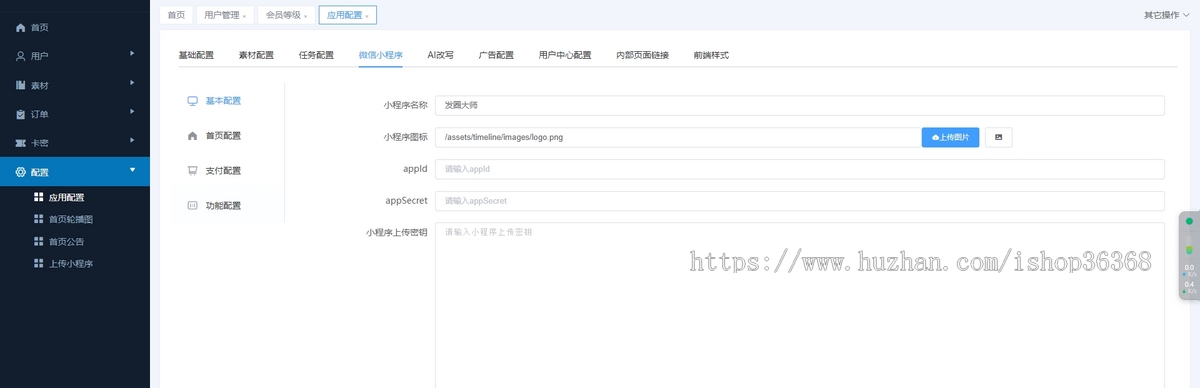Expand the 素材 sidebar menu arrow

coord(132,82)
